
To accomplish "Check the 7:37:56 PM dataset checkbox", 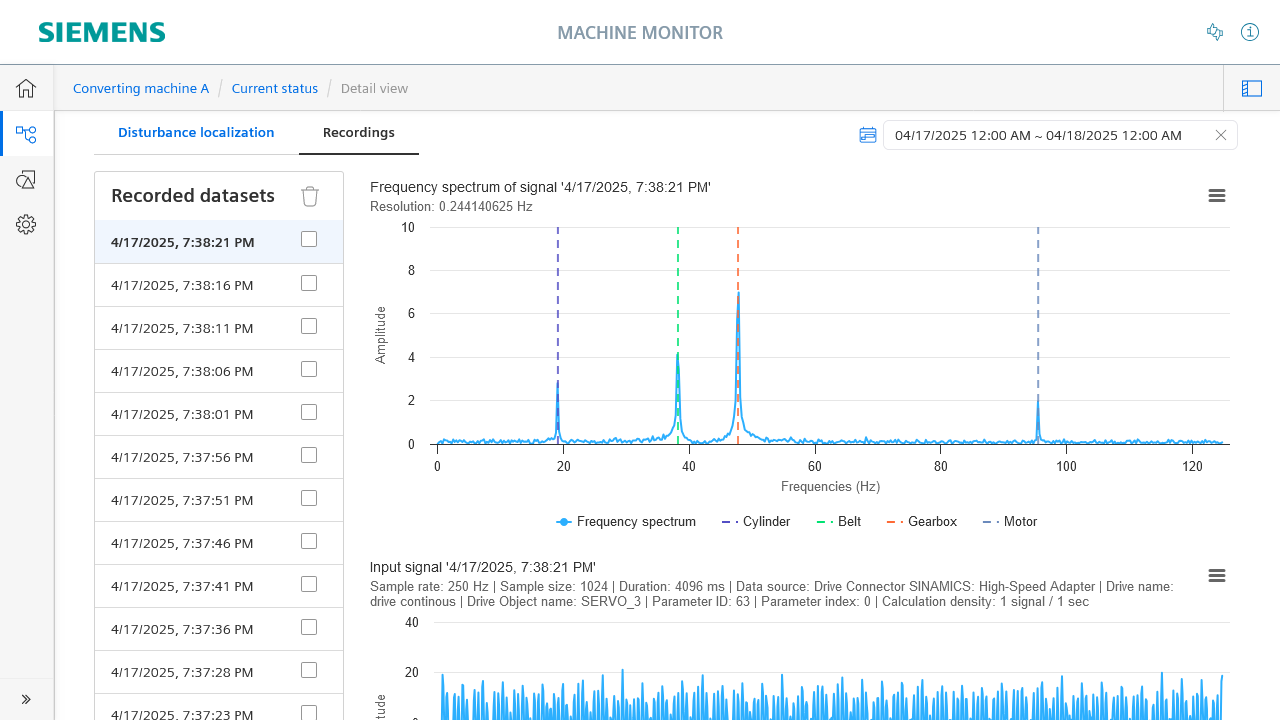I will tap(309, 455).
